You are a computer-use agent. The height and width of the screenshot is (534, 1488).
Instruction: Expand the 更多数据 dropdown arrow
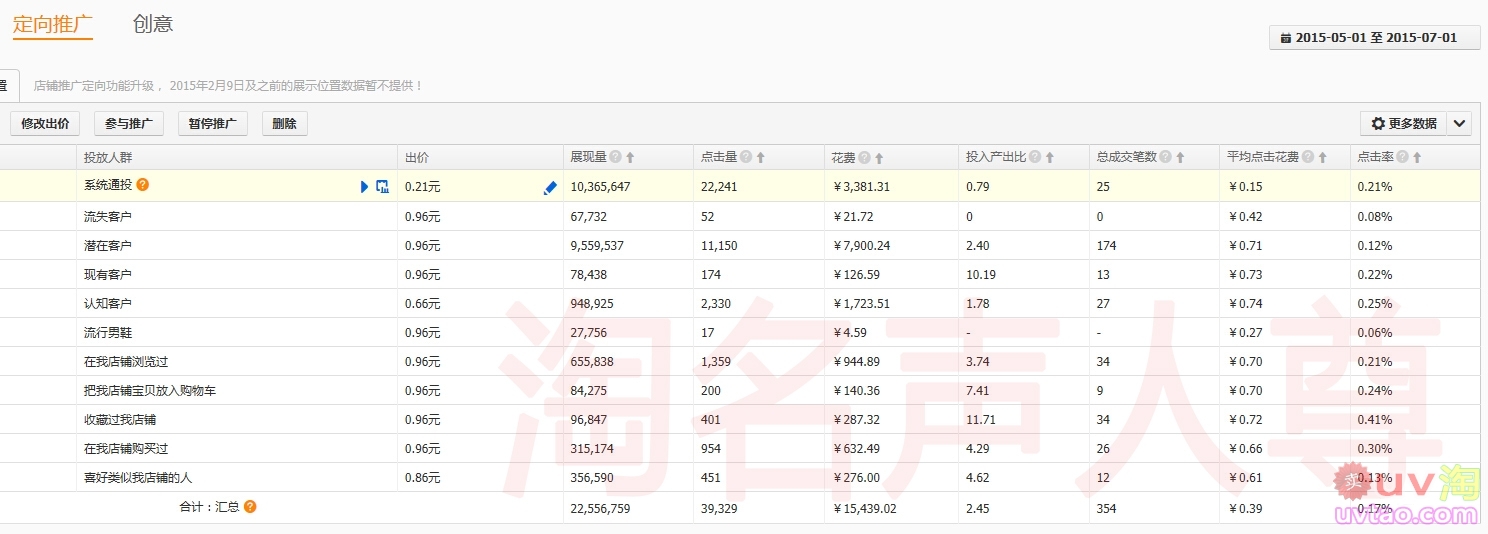click(1459, 124)
